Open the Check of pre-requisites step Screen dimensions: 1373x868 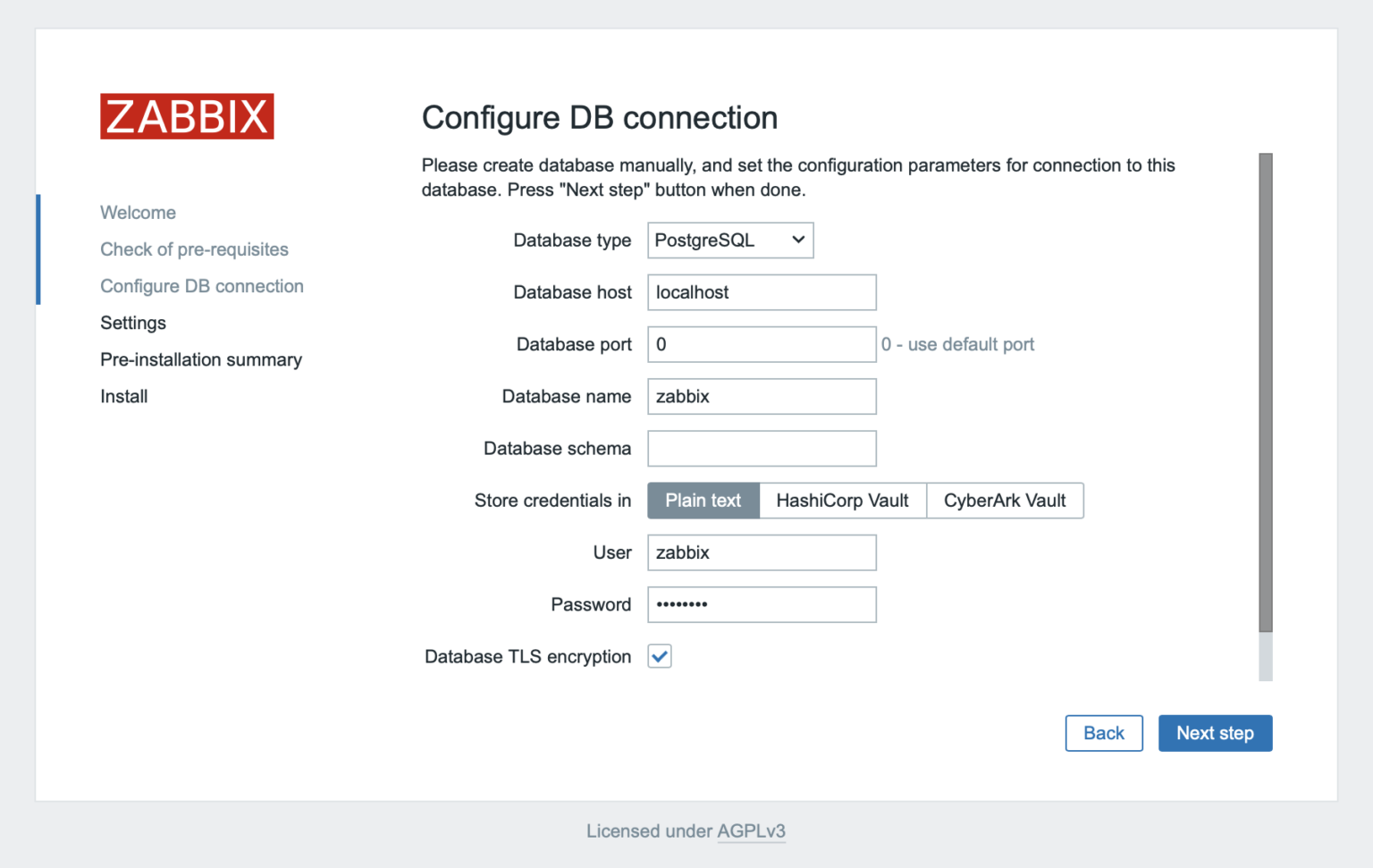click(194, 249)
